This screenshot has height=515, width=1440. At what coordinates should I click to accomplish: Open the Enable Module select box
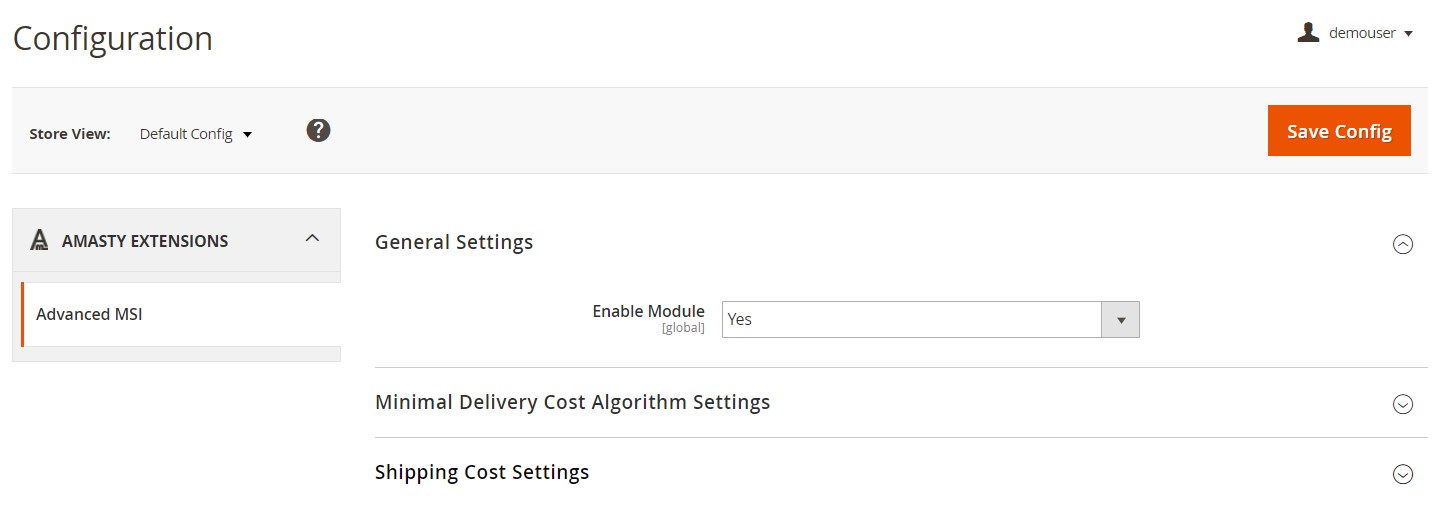click(930, 319)
